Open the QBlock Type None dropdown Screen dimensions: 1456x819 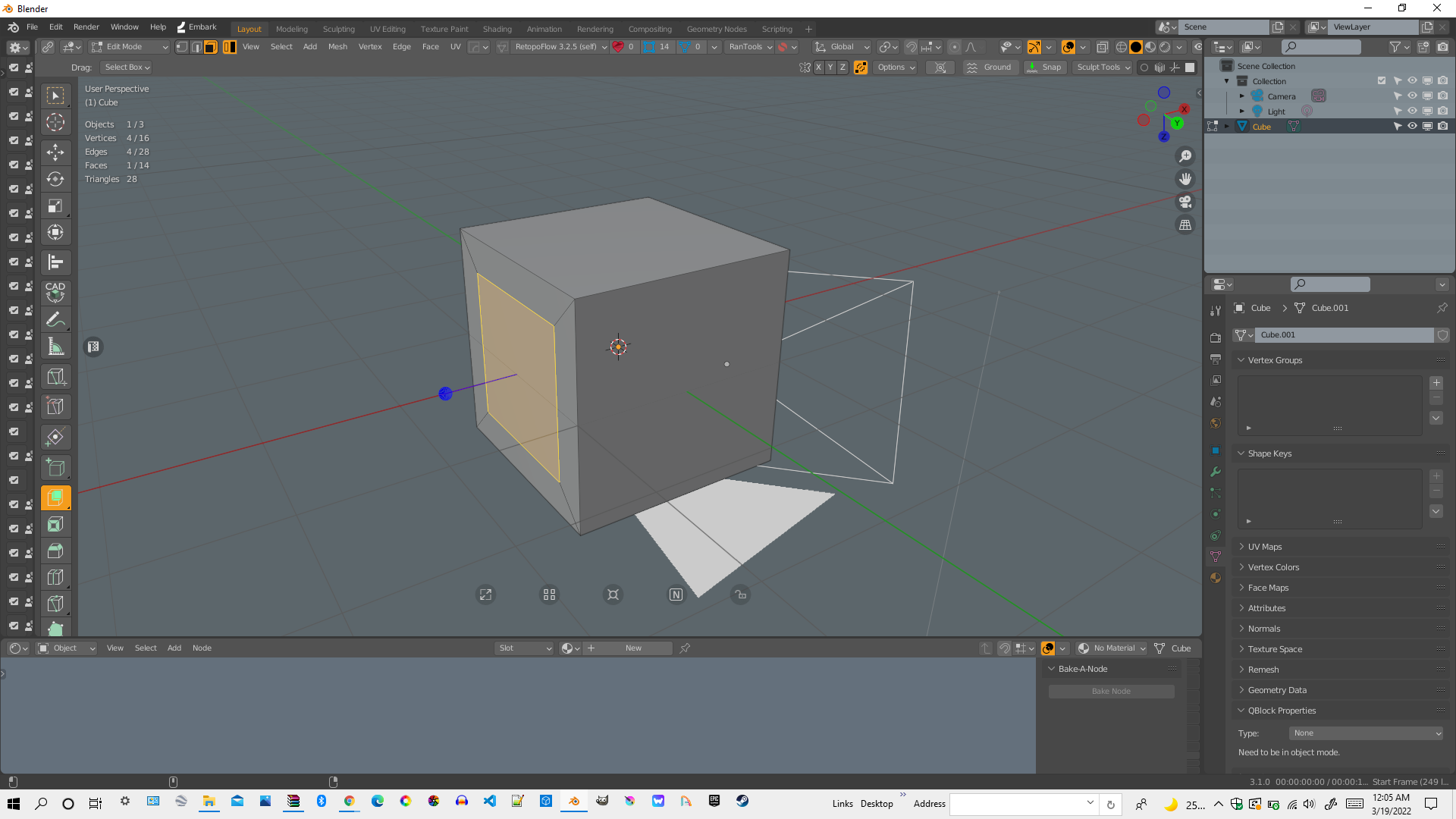[1366, 733]
